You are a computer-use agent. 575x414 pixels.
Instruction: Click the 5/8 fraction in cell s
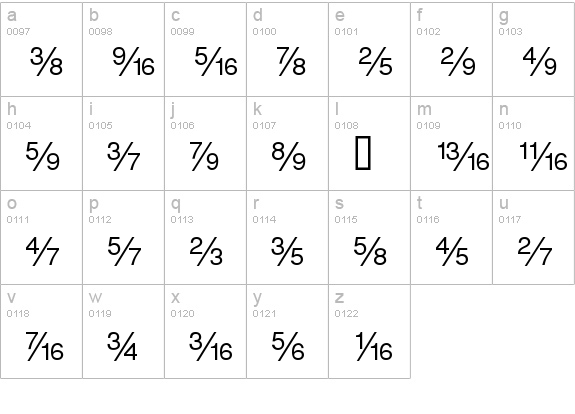(x=370, y=250)
